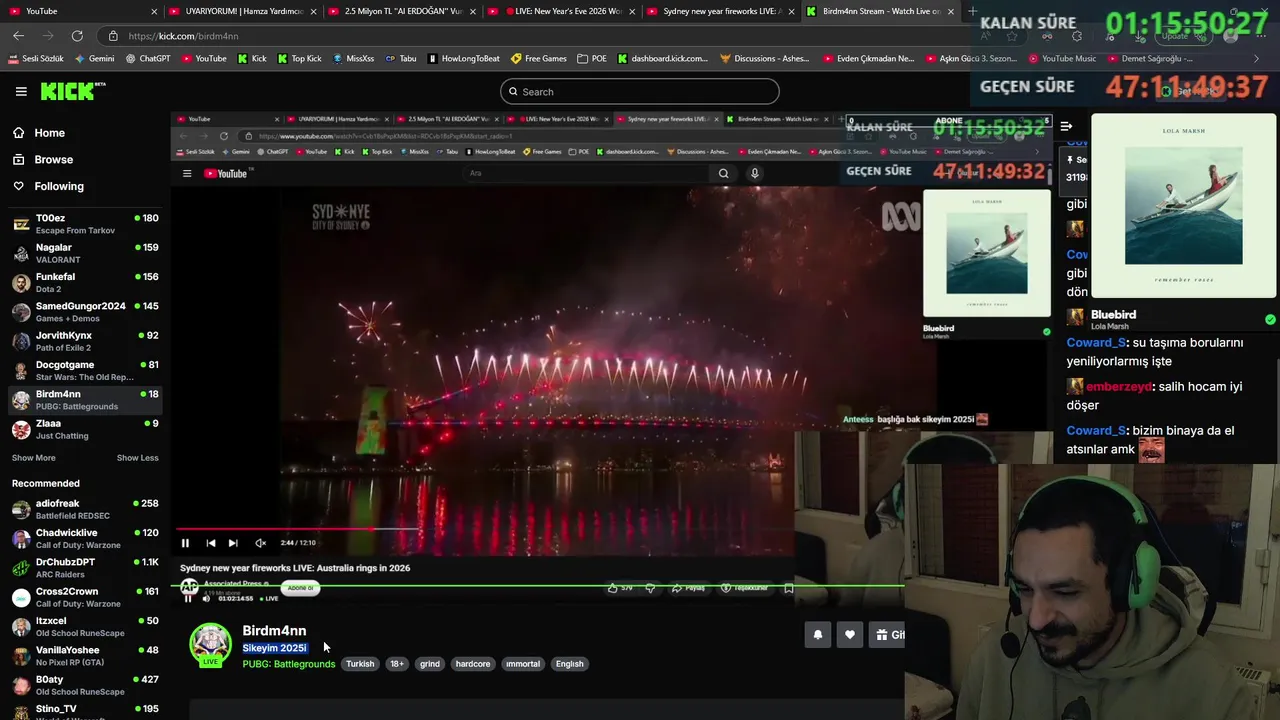The height and width of the screenshot is (720, 1280).
Task: Reload the kick.com page
Action: coord(76,36)
